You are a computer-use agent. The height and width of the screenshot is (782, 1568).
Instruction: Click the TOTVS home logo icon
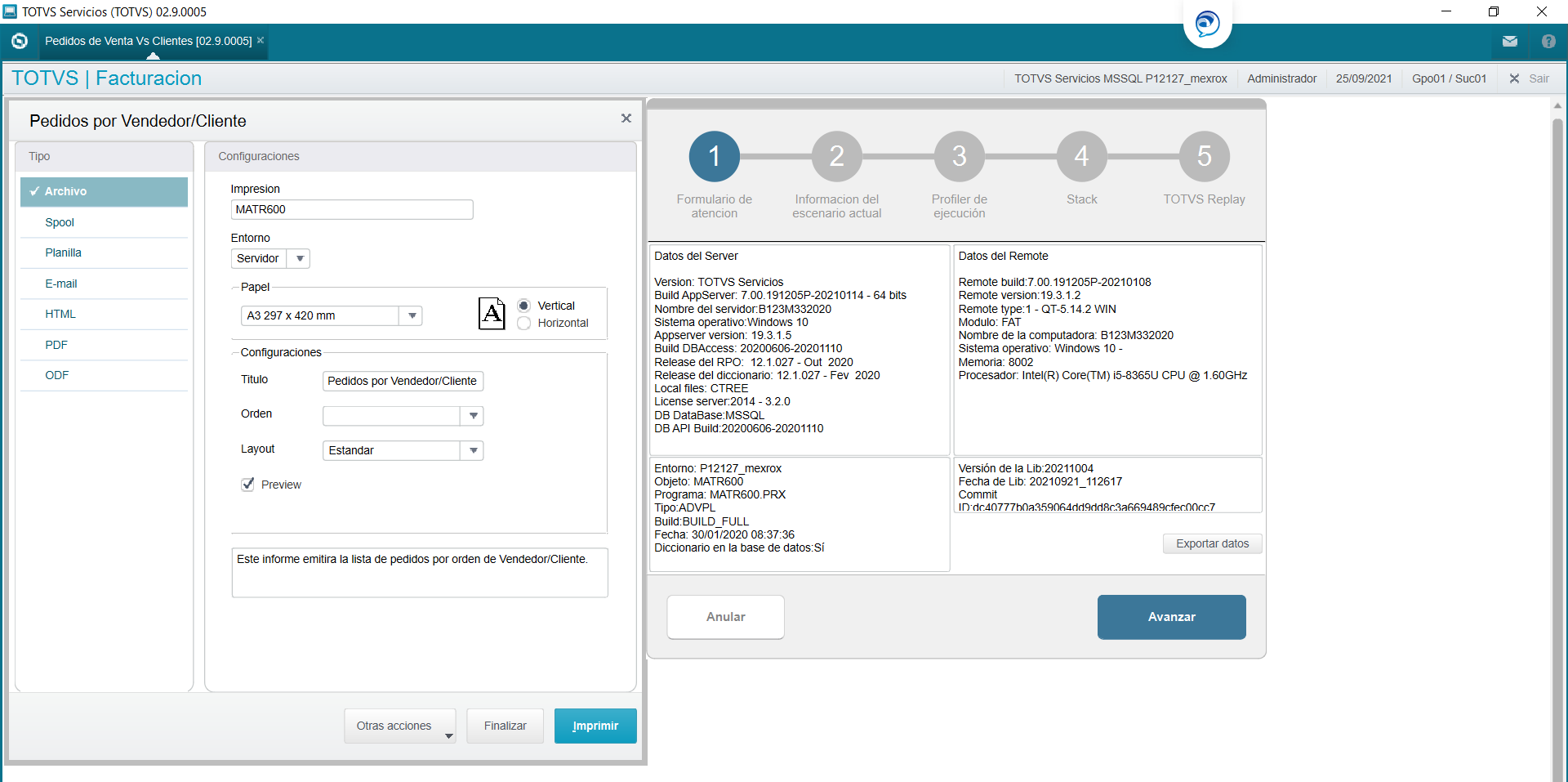(20, 41)
